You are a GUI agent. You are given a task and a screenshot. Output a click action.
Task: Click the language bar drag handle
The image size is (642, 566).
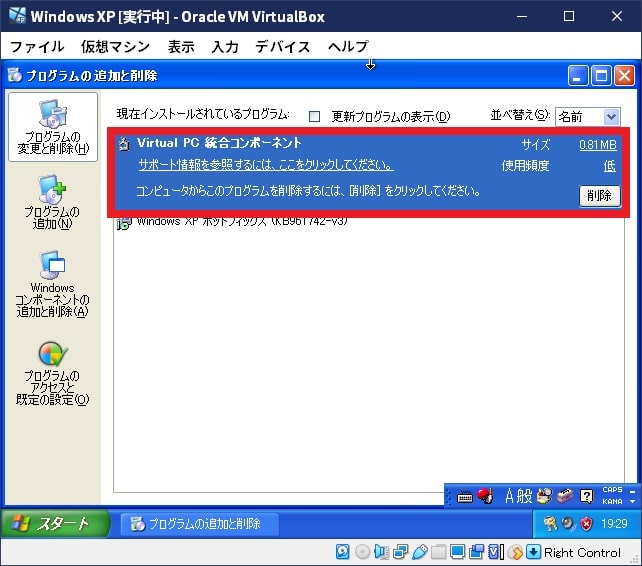[x=449, y=496]
